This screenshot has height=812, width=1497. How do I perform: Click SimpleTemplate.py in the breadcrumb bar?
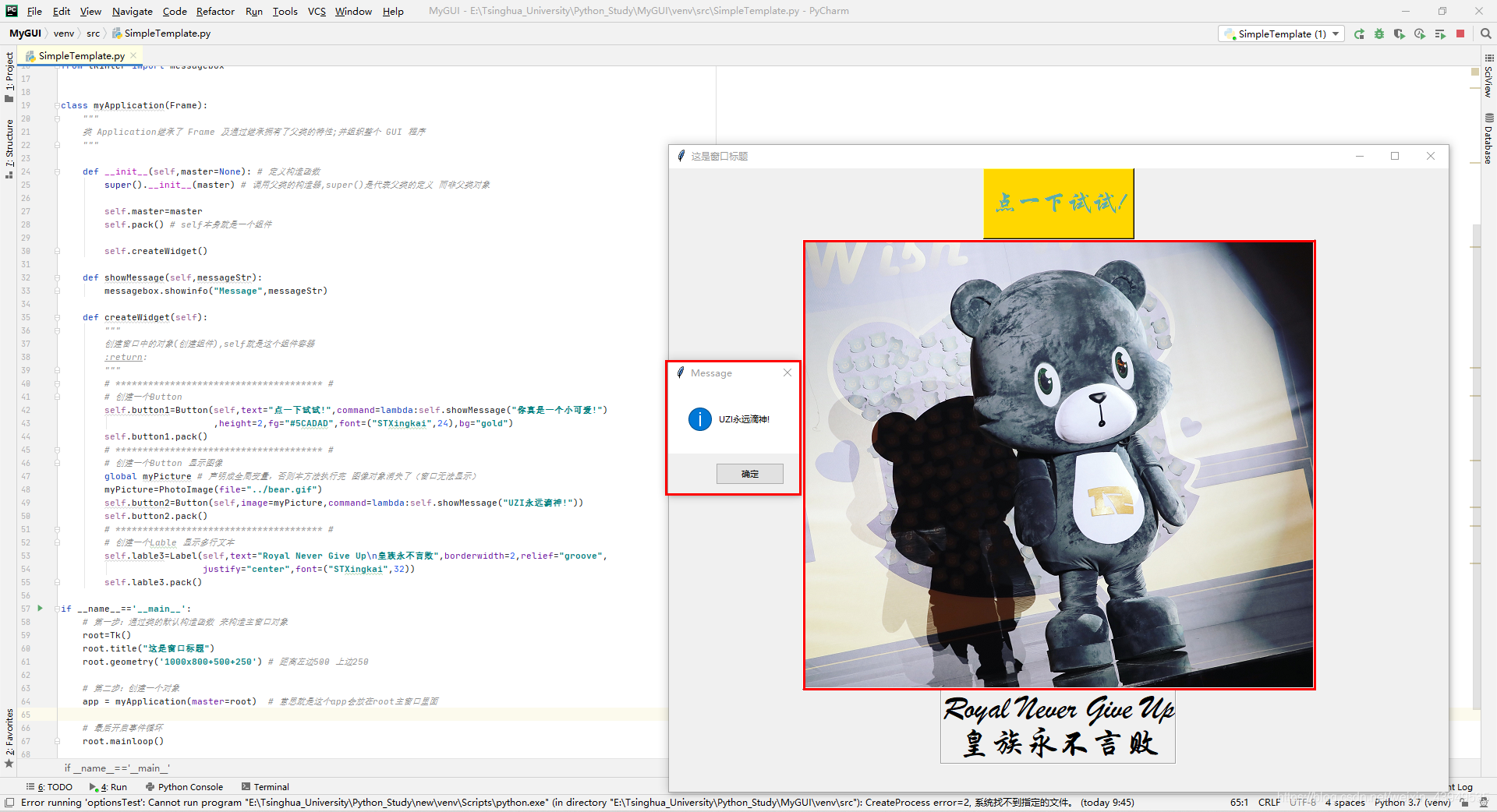161,34
